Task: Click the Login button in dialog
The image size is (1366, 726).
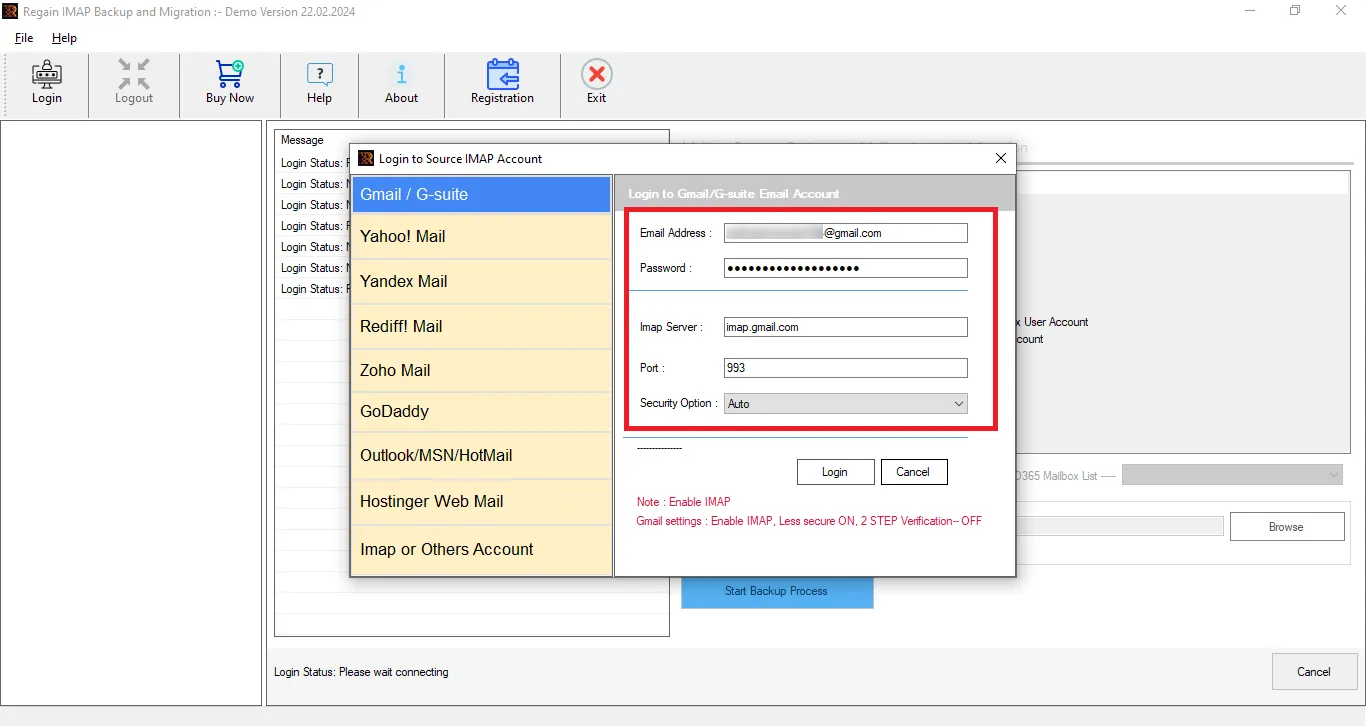Action: pos(835,472)
